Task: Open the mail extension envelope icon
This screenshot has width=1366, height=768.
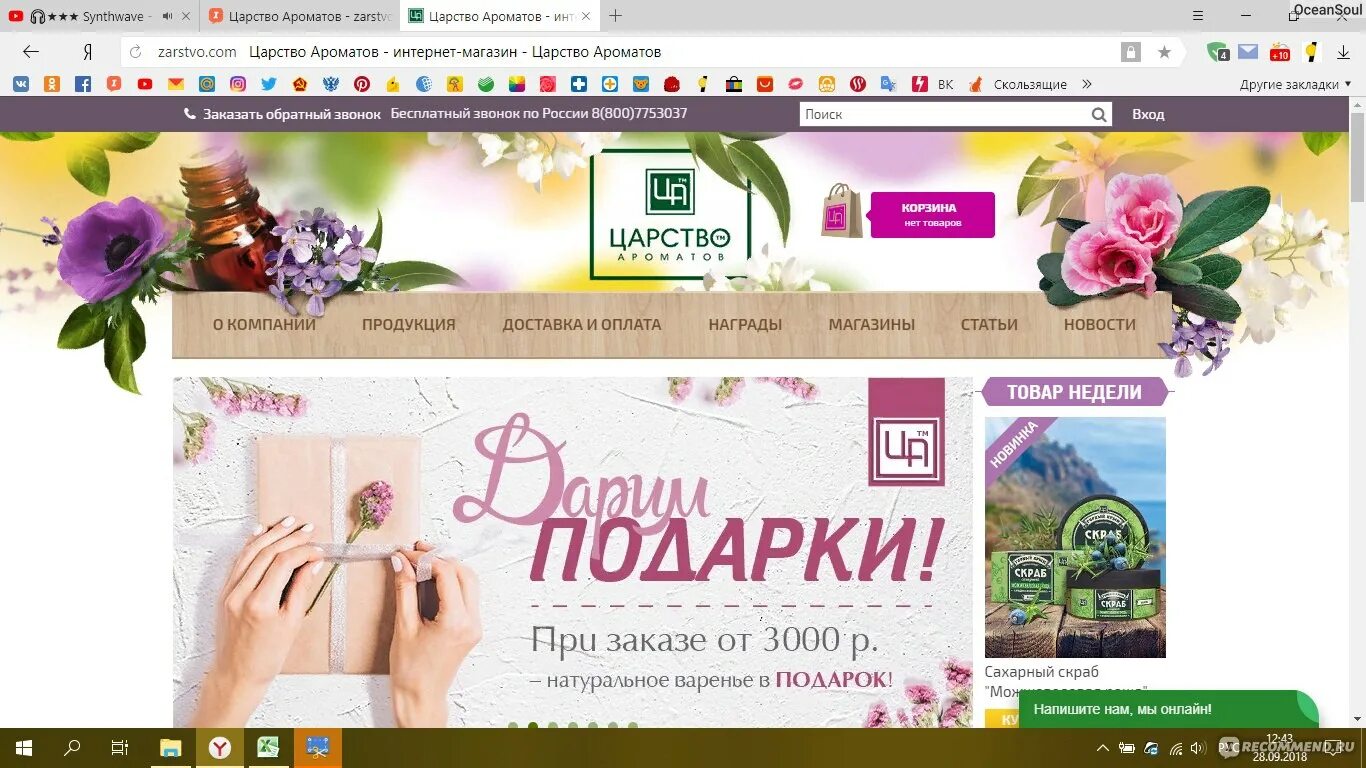Action: tap(1248, 52)
